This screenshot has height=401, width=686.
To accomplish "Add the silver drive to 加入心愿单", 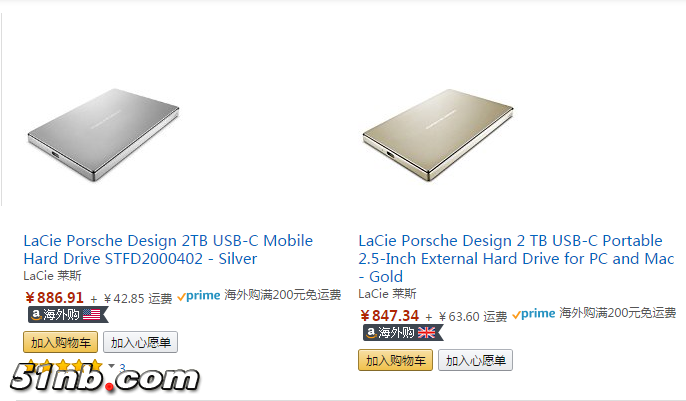I will pos(140,342).
